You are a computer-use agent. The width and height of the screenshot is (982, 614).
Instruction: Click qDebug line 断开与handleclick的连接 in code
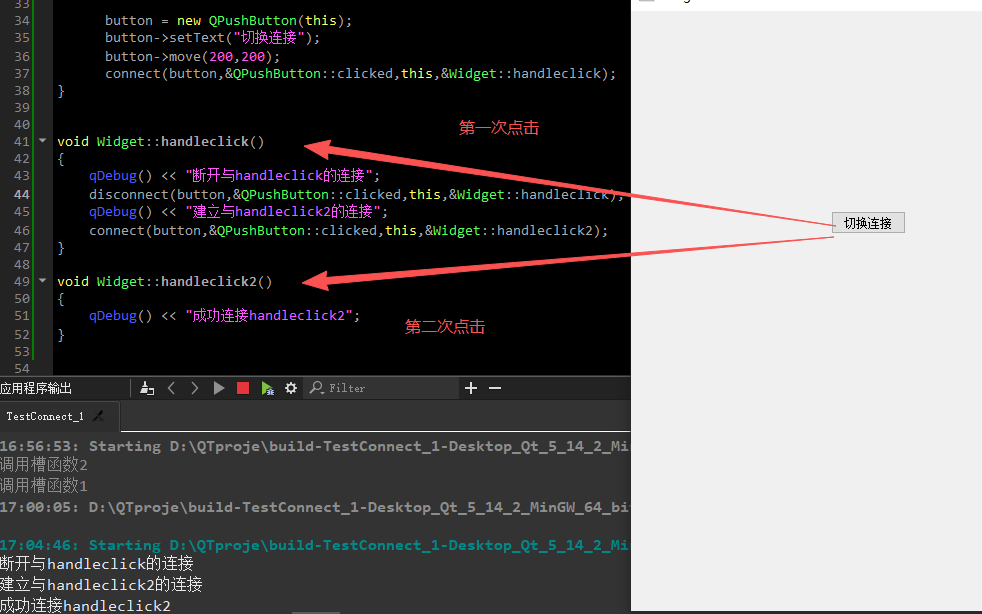pyautogui.click(x=234, y=175)
